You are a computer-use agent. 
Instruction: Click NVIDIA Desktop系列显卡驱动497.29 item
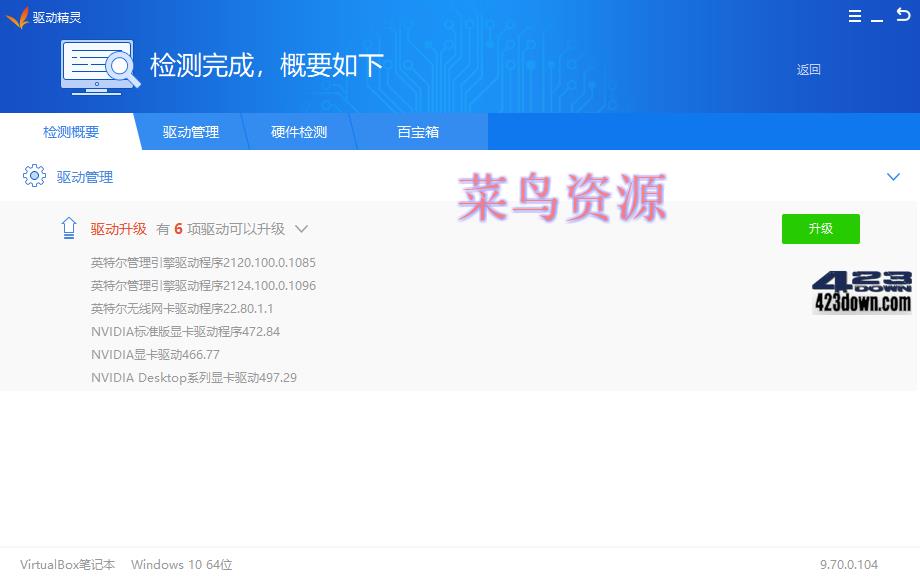tap(193, 378)
